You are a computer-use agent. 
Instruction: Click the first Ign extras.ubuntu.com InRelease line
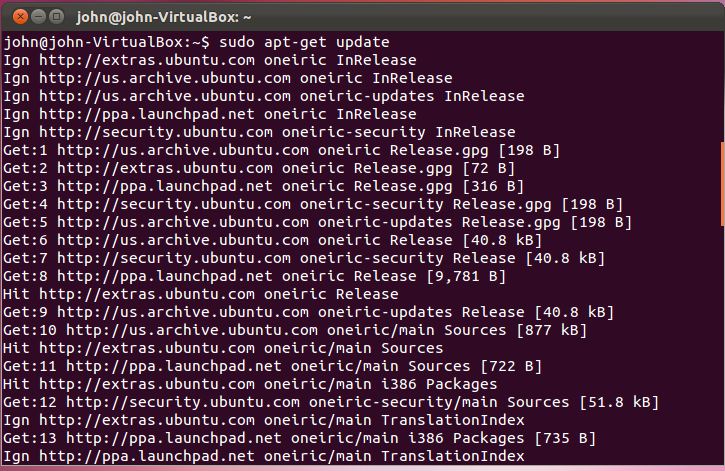[210, 60]
